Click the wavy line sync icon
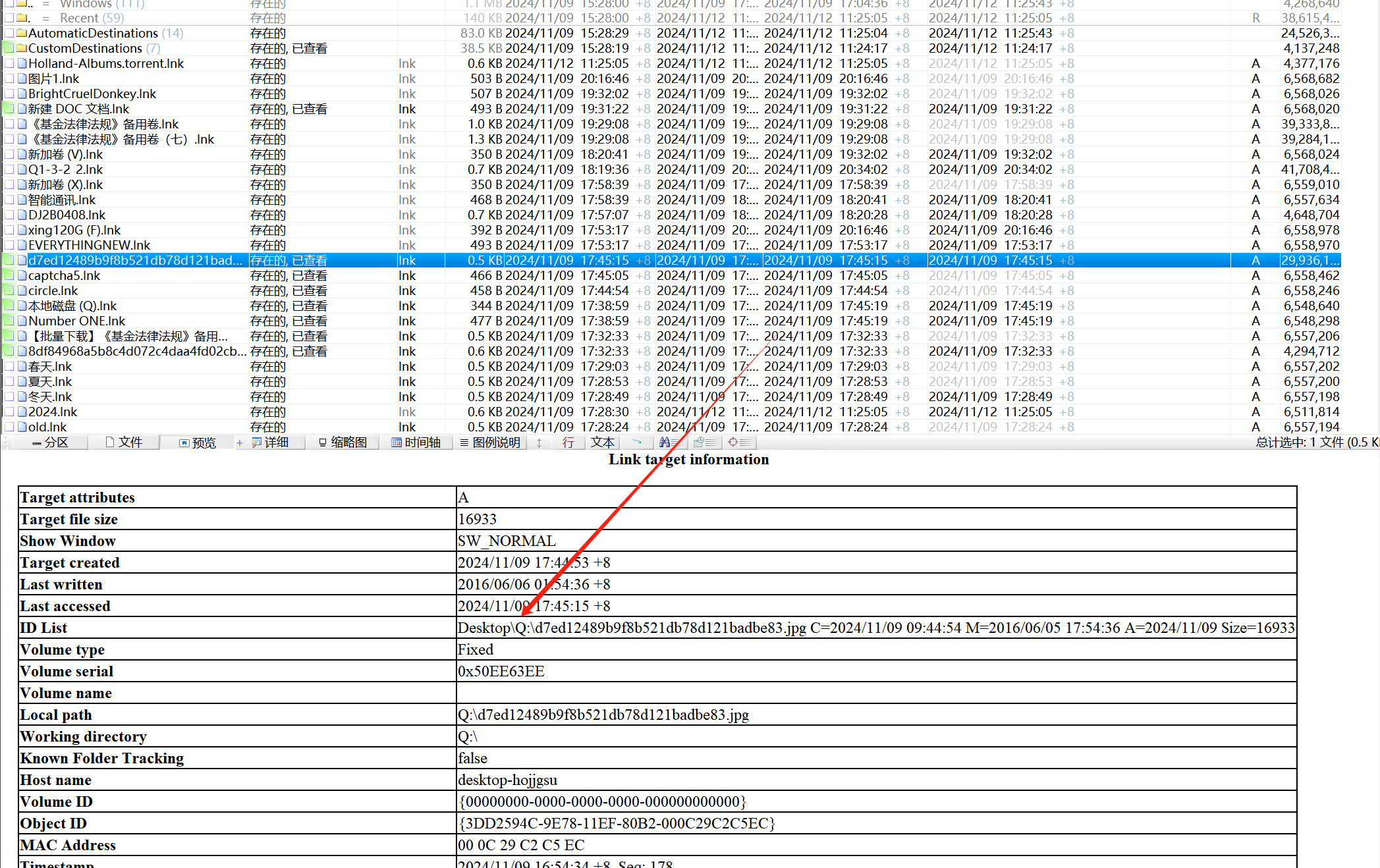 pyautogui.click(x=636, y=442)
